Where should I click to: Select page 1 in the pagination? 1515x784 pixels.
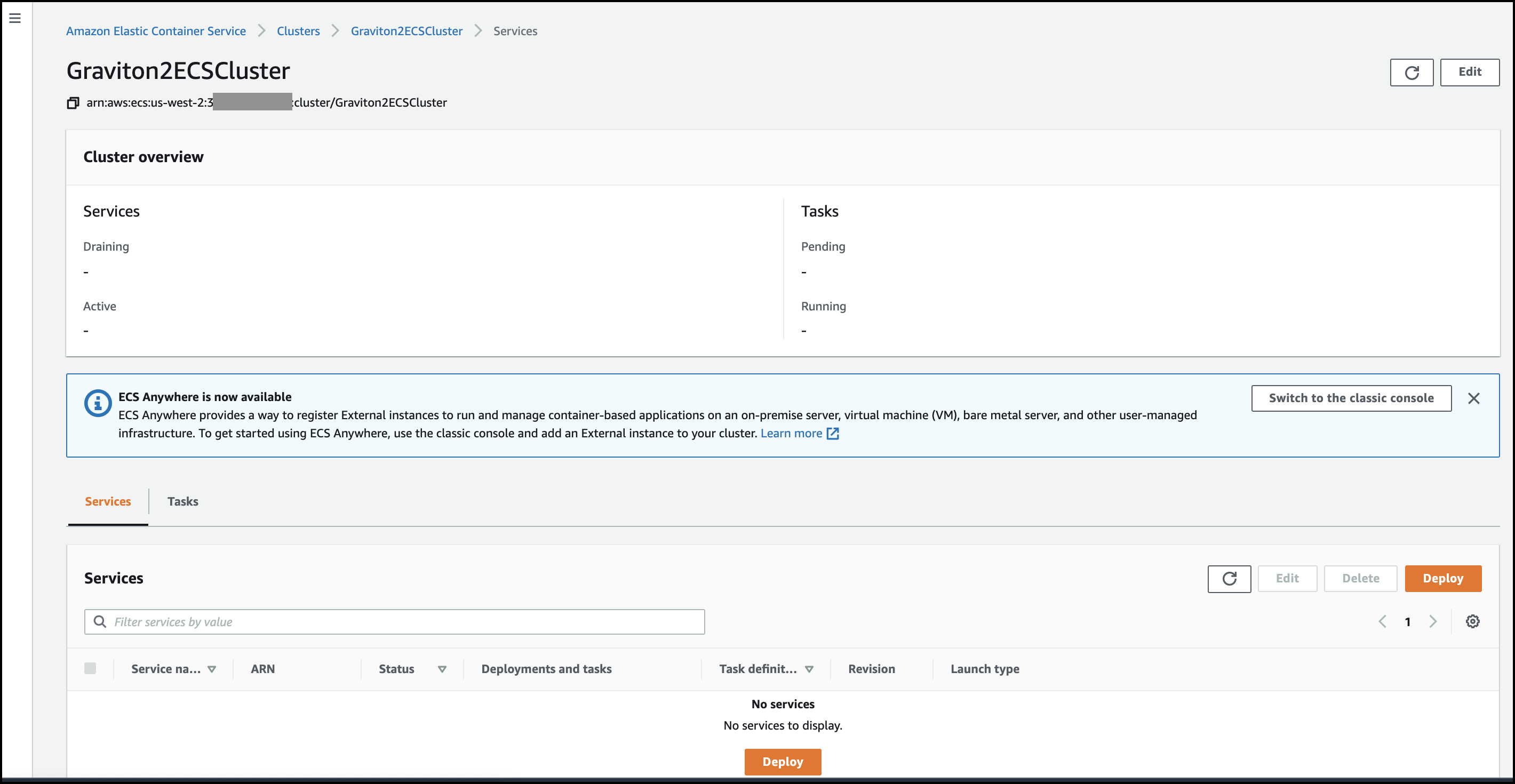[1408, 622]
